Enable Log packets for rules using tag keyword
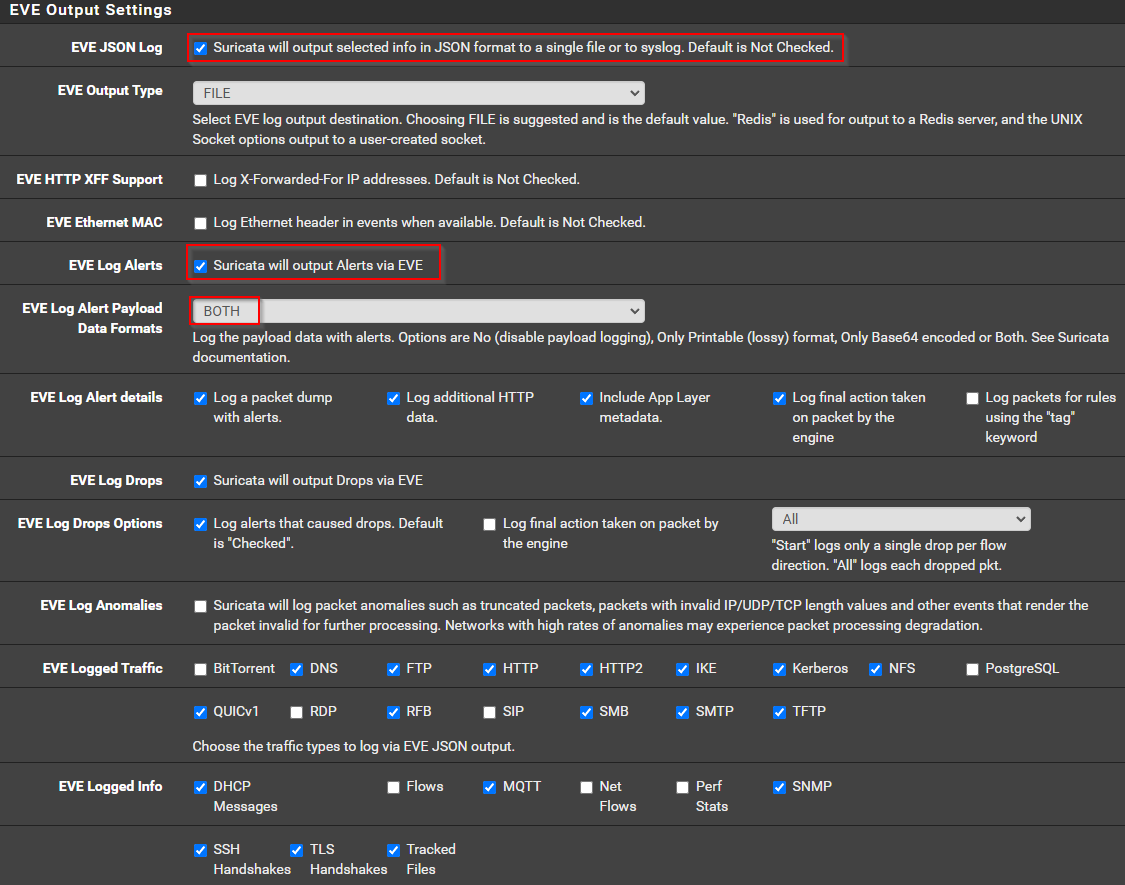 [x=972, y=398]
